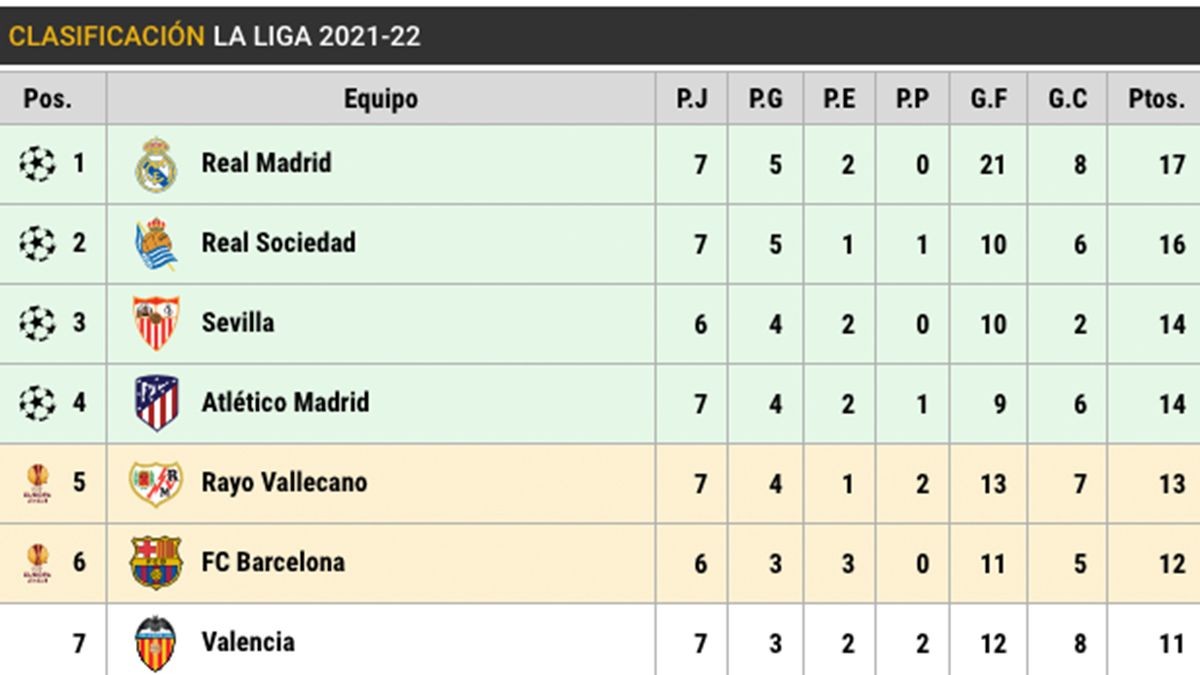Screen dimensions: 1200x675
Task: Click Champions League icon beside position 1
Action: [x=37, y=164]
